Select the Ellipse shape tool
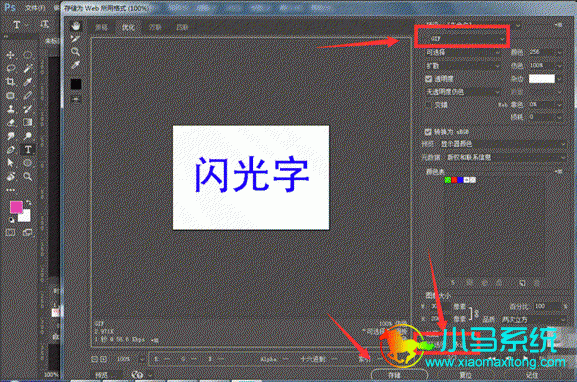The width and height of the screenshot is (577, 382). click(x=28, y=163)
